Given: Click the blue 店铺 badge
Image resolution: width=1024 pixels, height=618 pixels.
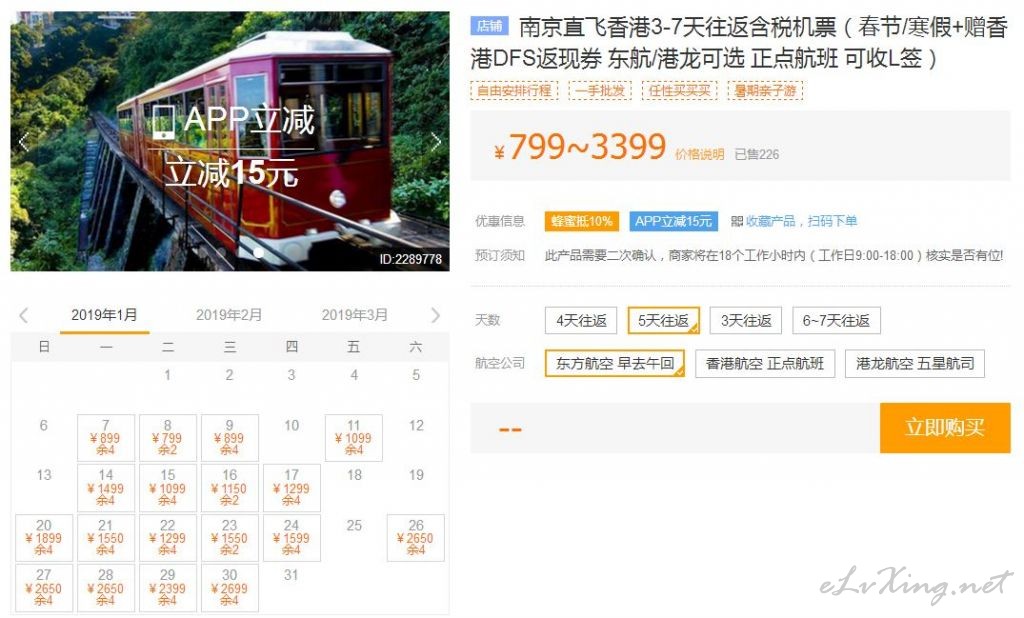Looking at the screenshot, I should (x=489, y=26).
